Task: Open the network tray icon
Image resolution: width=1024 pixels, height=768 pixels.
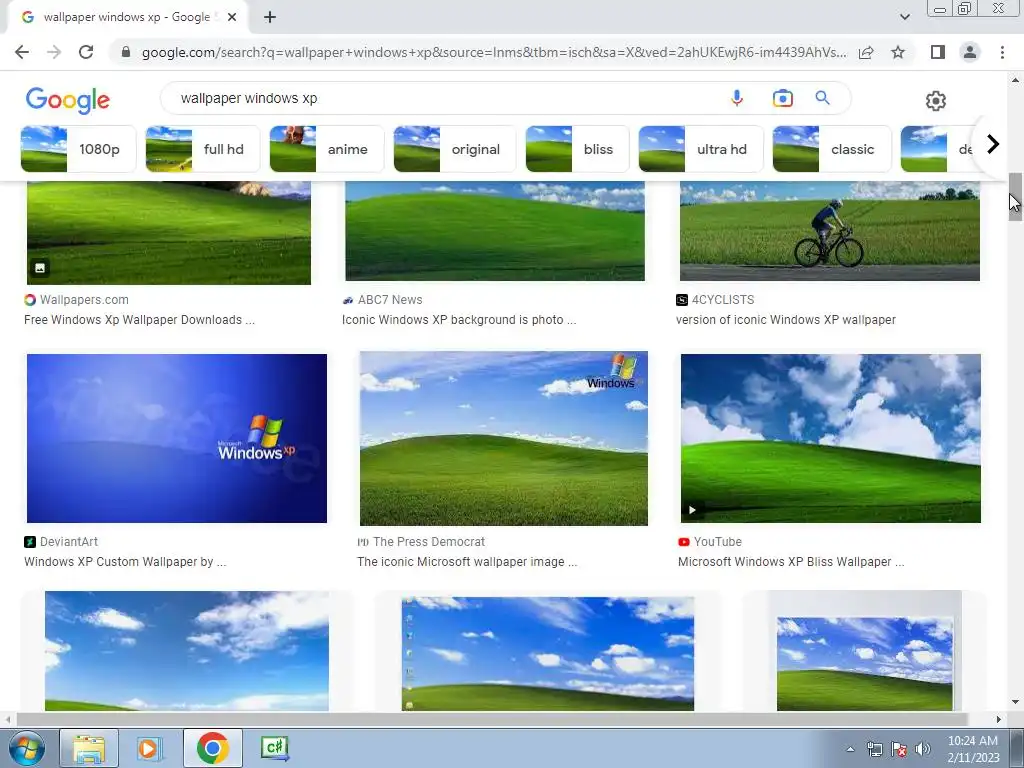Action: pyautogui.click(x=874, y=749)
